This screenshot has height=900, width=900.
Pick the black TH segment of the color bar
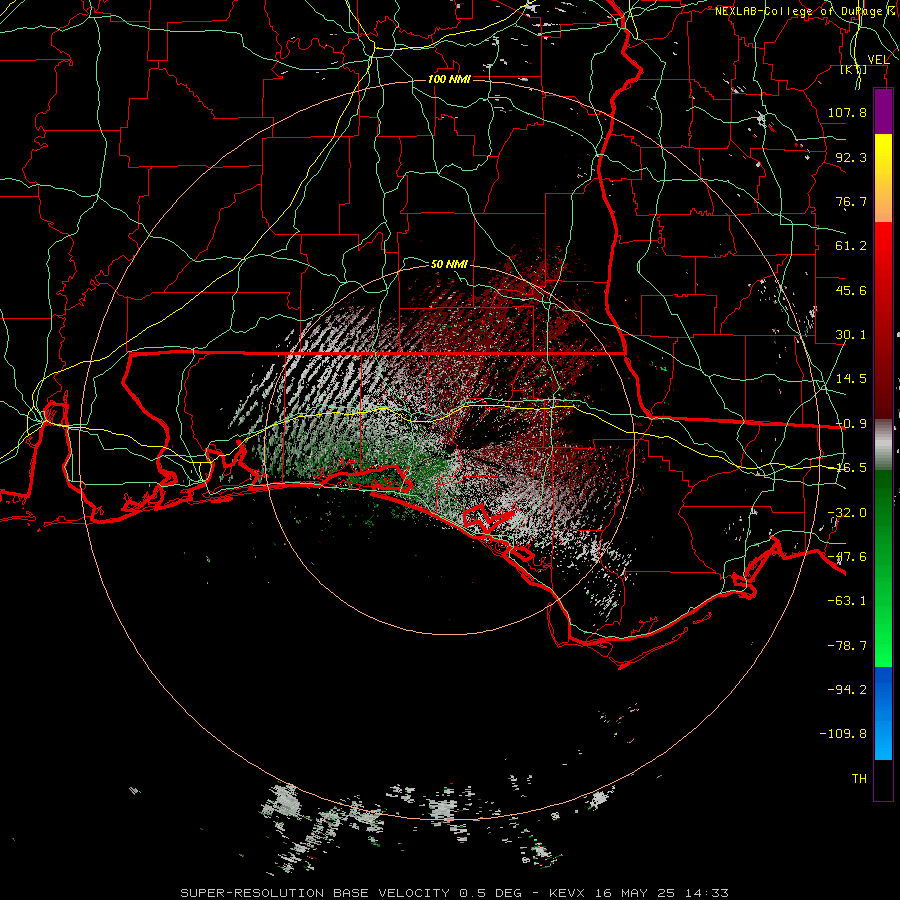883,779
